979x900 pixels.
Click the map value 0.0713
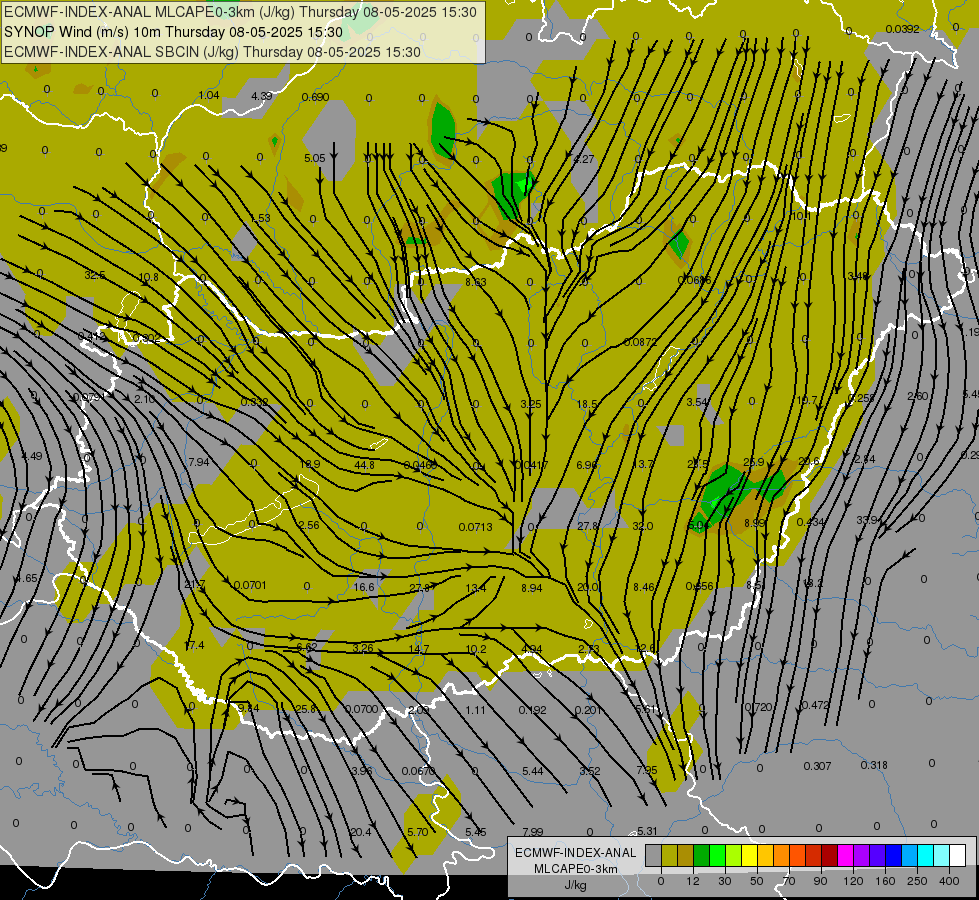pos(476,527)
